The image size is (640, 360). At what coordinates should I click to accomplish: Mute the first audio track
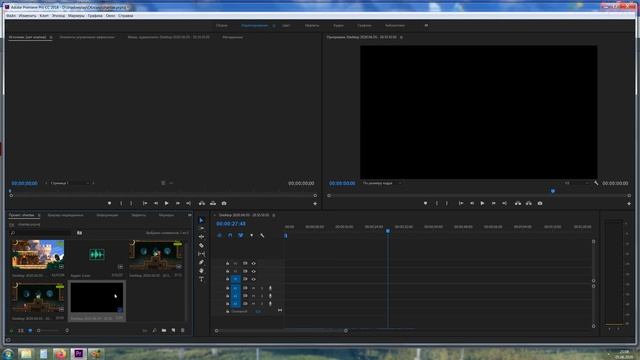point(253,288)
